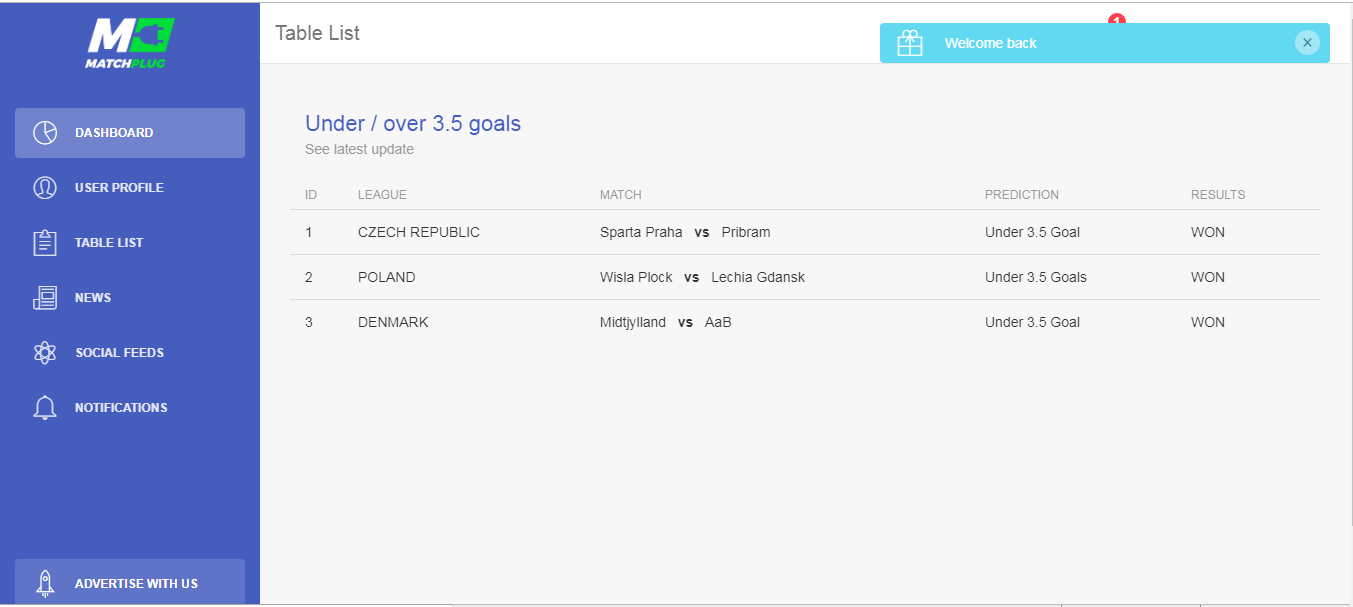1353x607 pixels.
Task: Click the User Profile person icon
Action: pos(45,188)
